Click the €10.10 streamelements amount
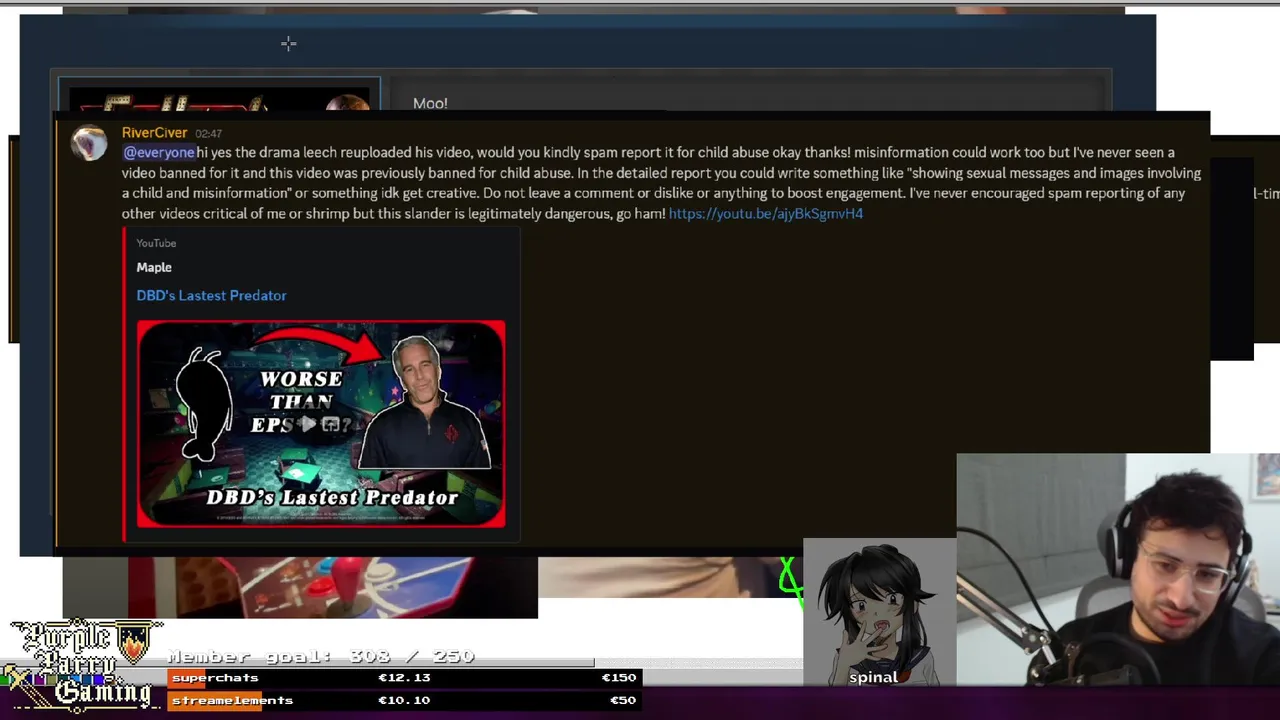 tap(404, 700)
